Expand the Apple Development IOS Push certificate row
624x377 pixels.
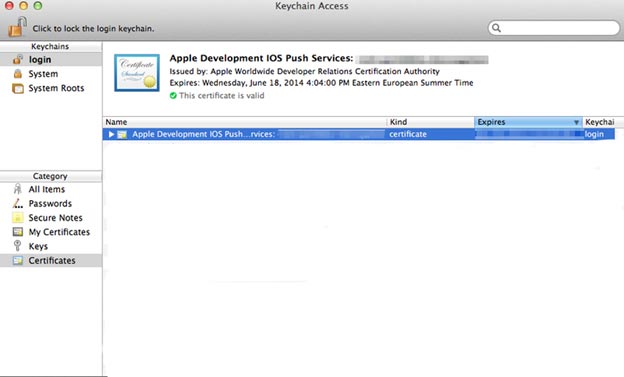click(111, 134)
